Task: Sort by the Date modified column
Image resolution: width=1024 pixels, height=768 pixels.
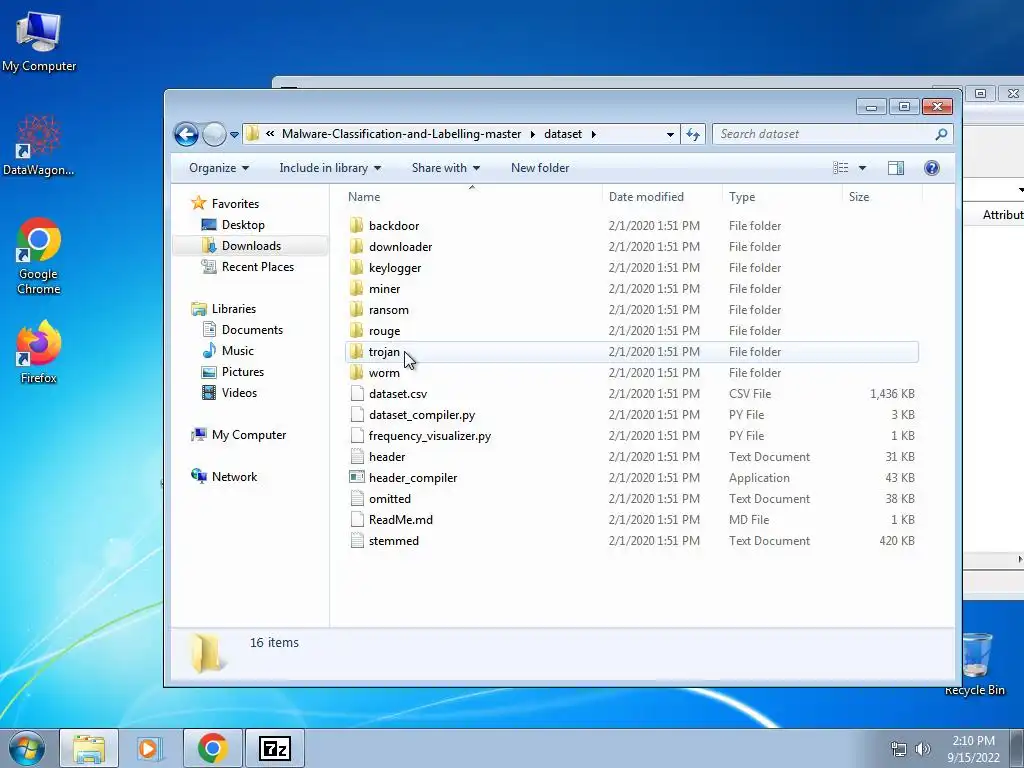Action: (x=662, y=197)
